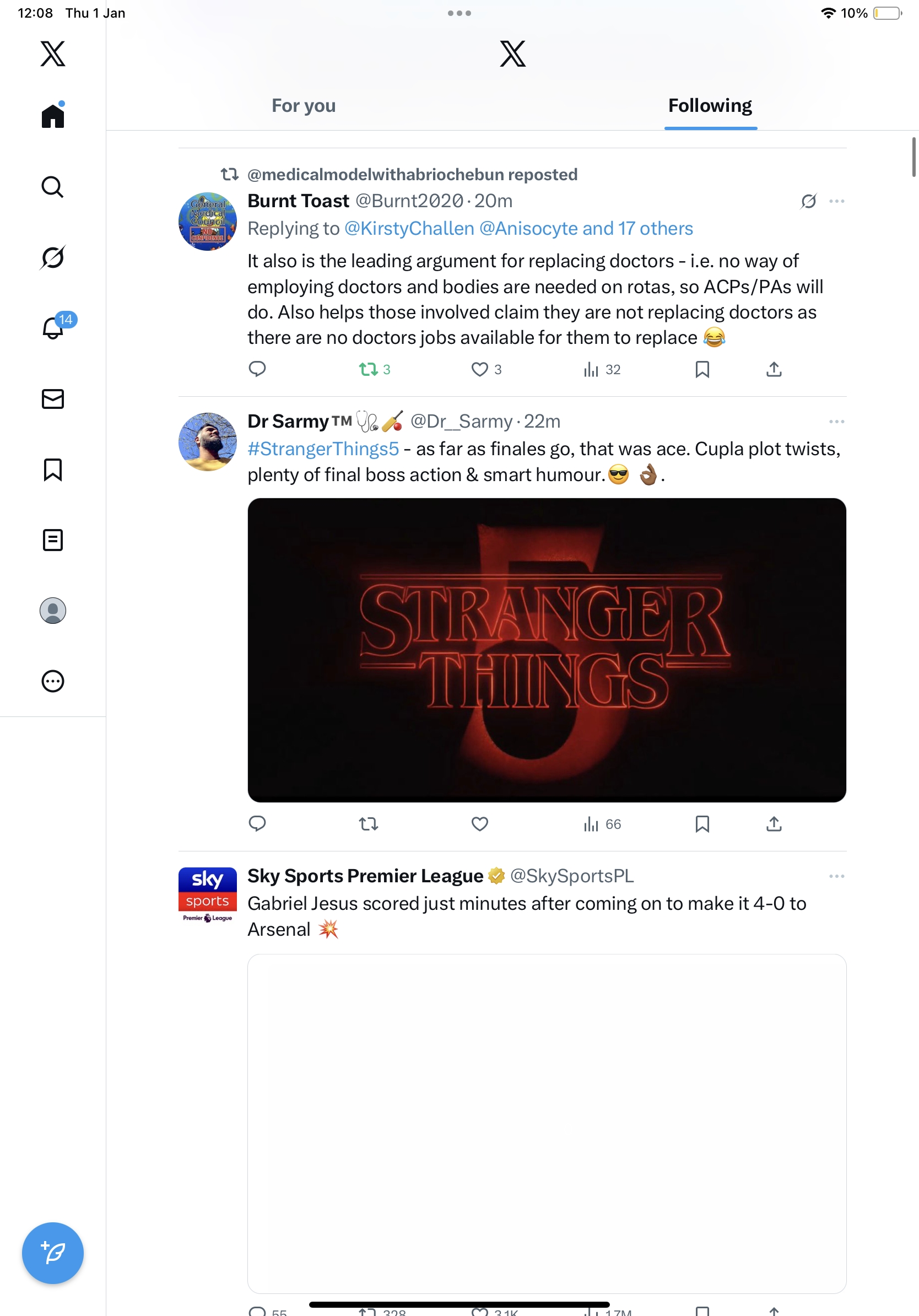919x1316 pixels.
Task: Open more options on Sky Sports post
Action: [x=836, y=876]
